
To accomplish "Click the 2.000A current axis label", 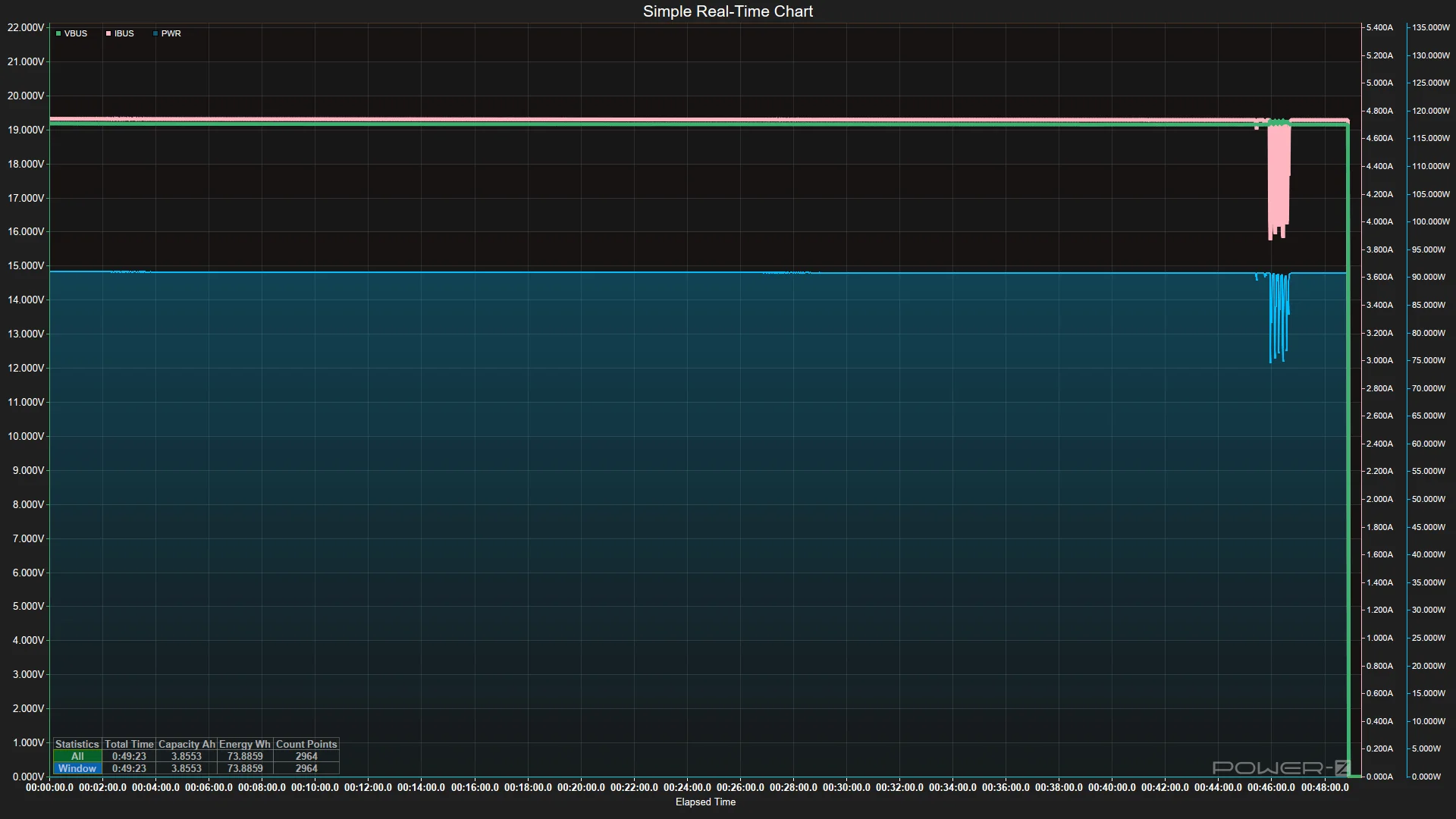I will [x=1379, y=499].
